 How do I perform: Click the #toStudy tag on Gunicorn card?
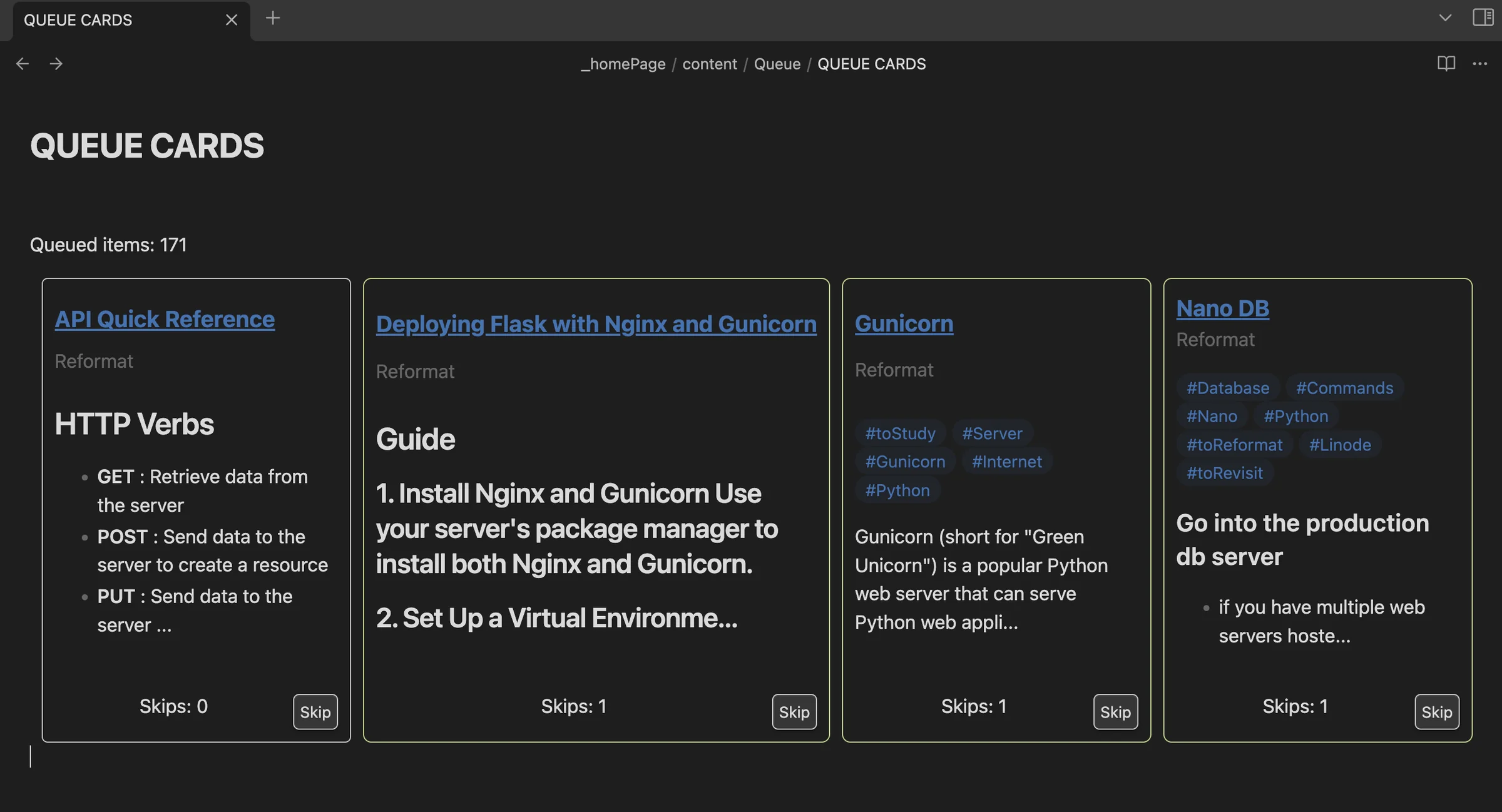coord(900,433)
